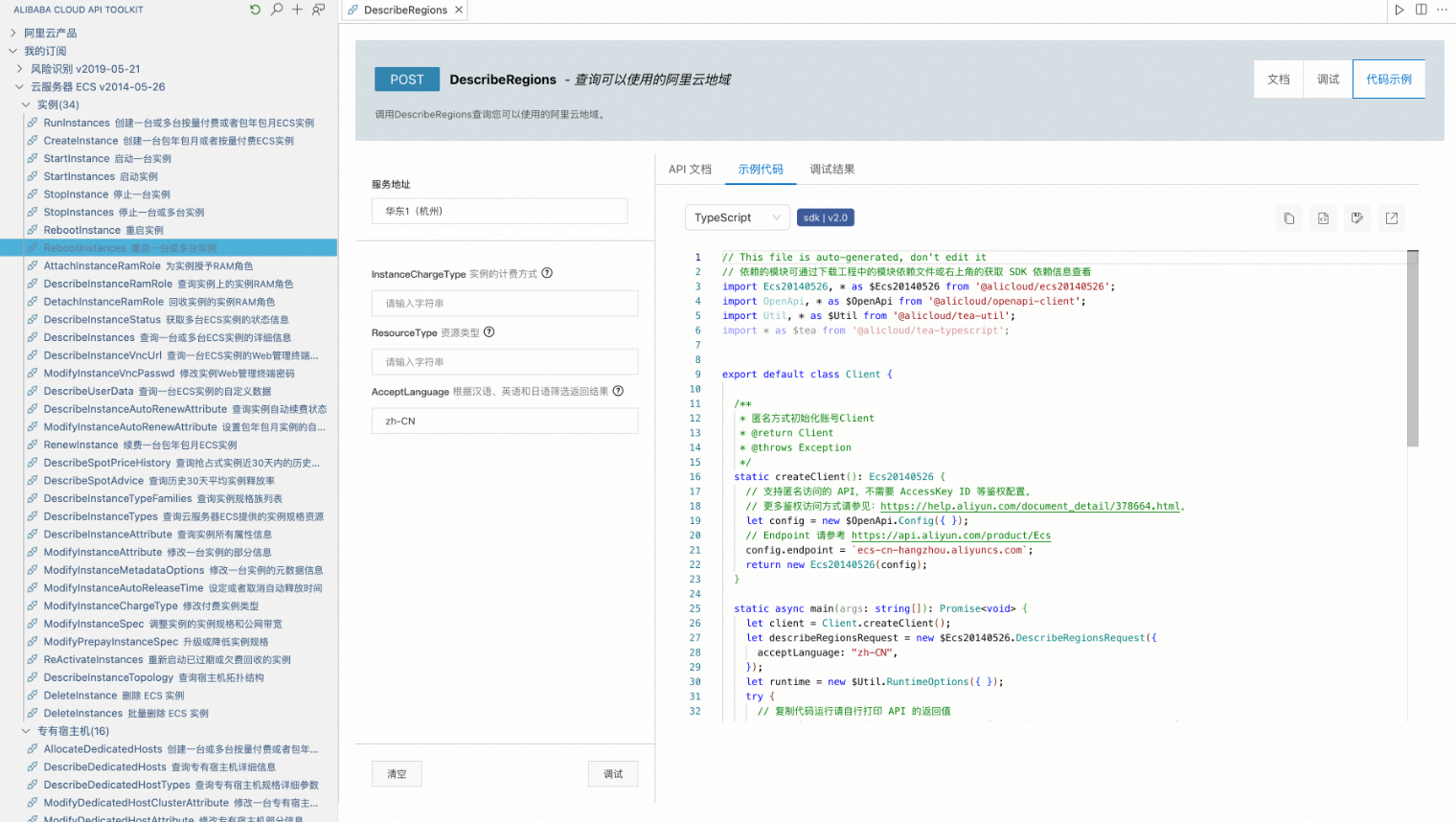
Task: Click the code file icon above the sample
Action: tap(1323, 218)
